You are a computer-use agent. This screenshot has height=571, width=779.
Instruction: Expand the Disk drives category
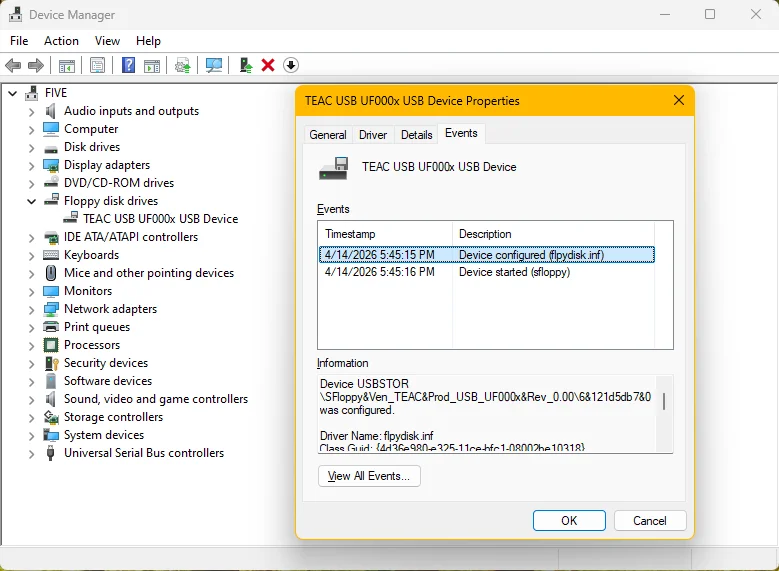pyautogui.click(x=31, y=148)
